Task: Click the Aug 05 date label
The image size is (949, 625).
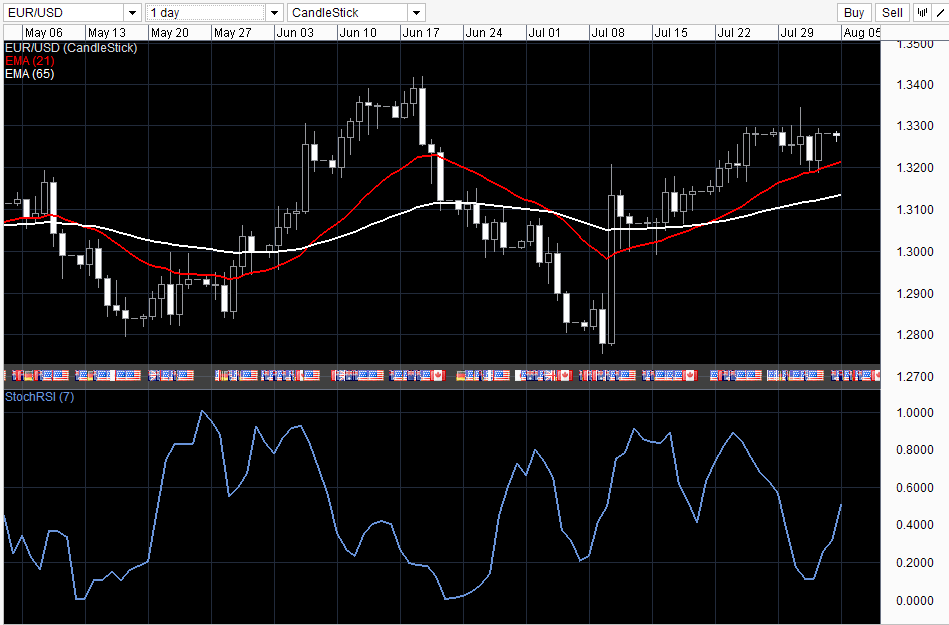Action: click(x=862, y=33)
